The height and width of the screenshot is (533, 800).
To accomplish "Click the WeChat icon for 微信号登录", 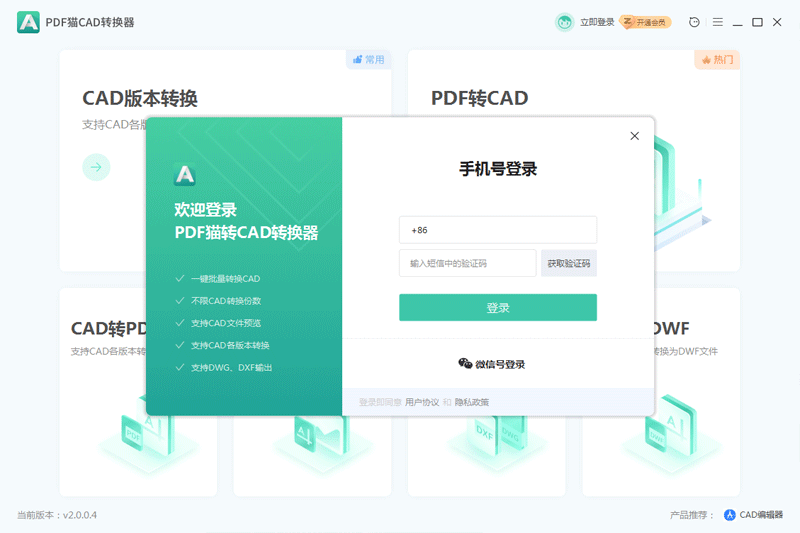I will (465, 364).
